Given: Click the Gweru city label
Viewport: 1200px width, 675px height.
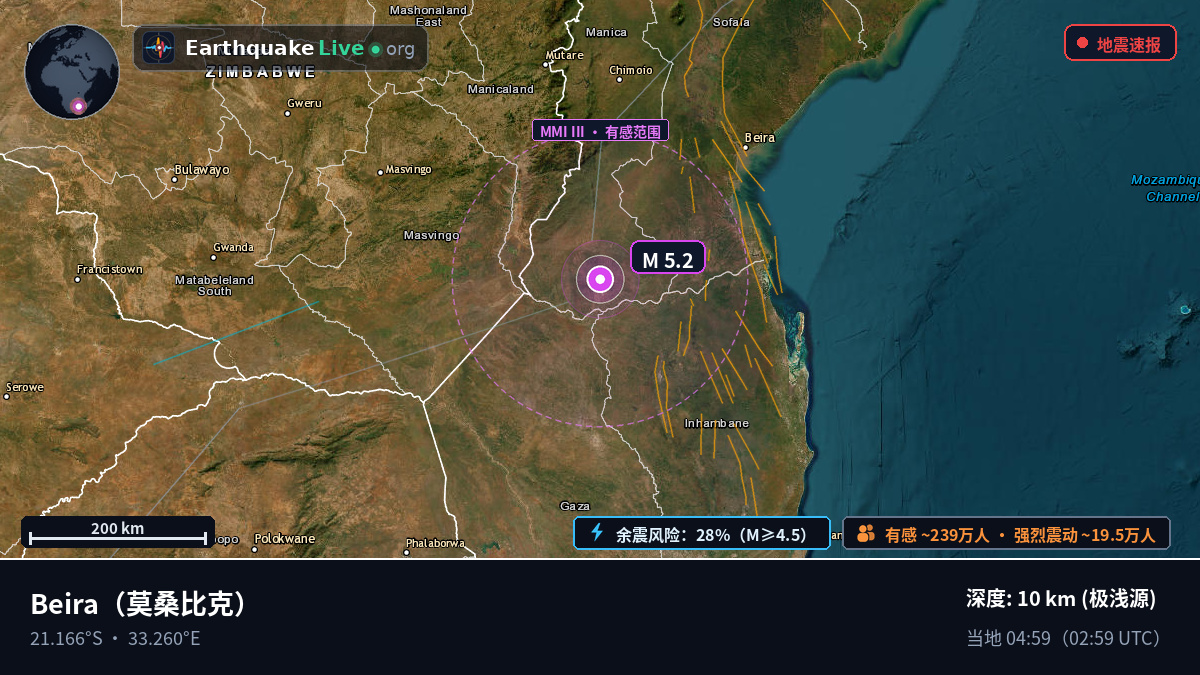Looking at the screenshot, I should 304,102.
